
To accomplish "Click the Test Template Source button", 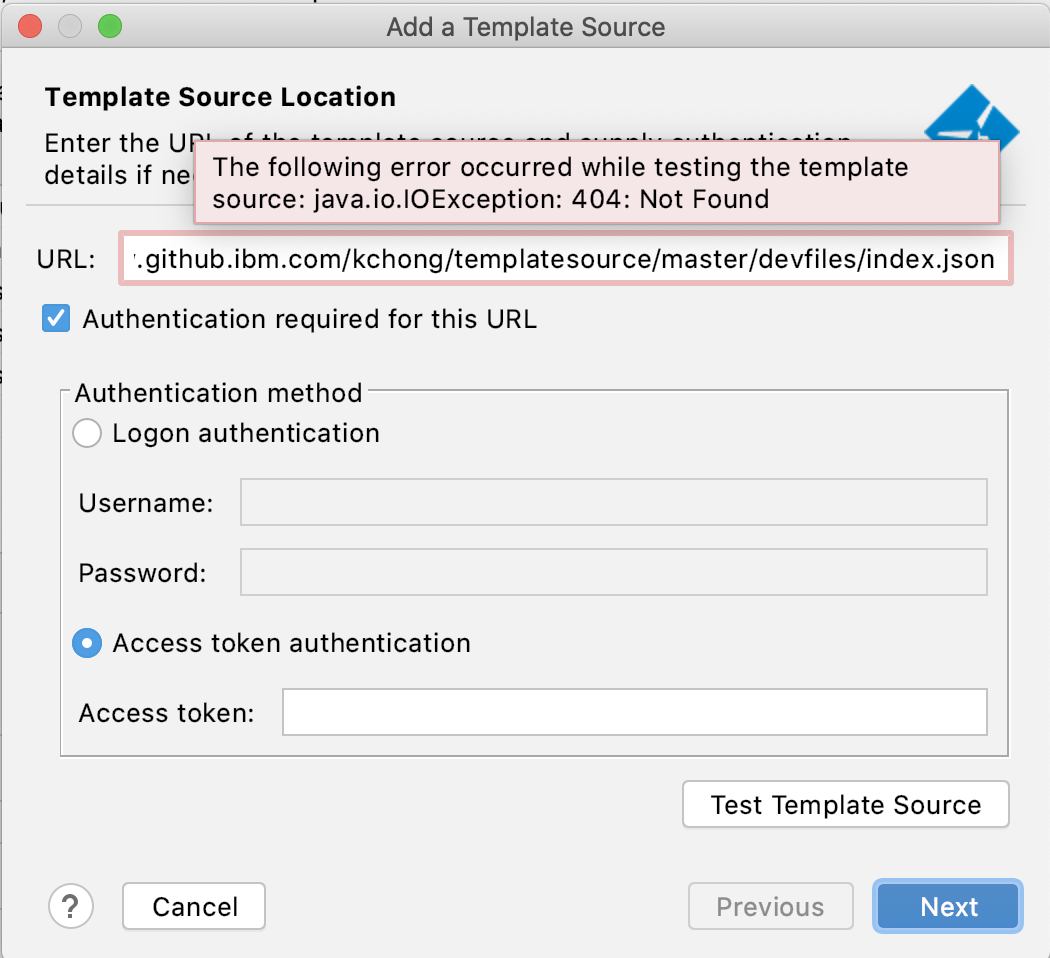I will tap(845, 804).
